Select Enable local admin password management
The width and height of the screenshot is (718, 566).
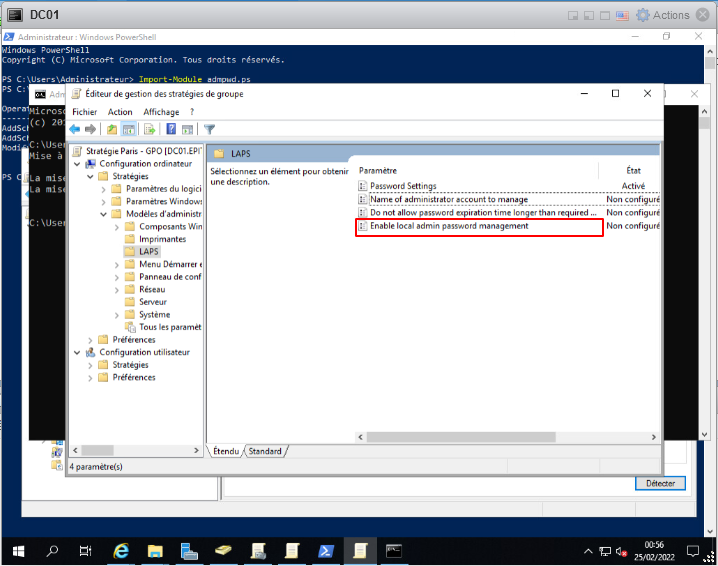(449, 227)
